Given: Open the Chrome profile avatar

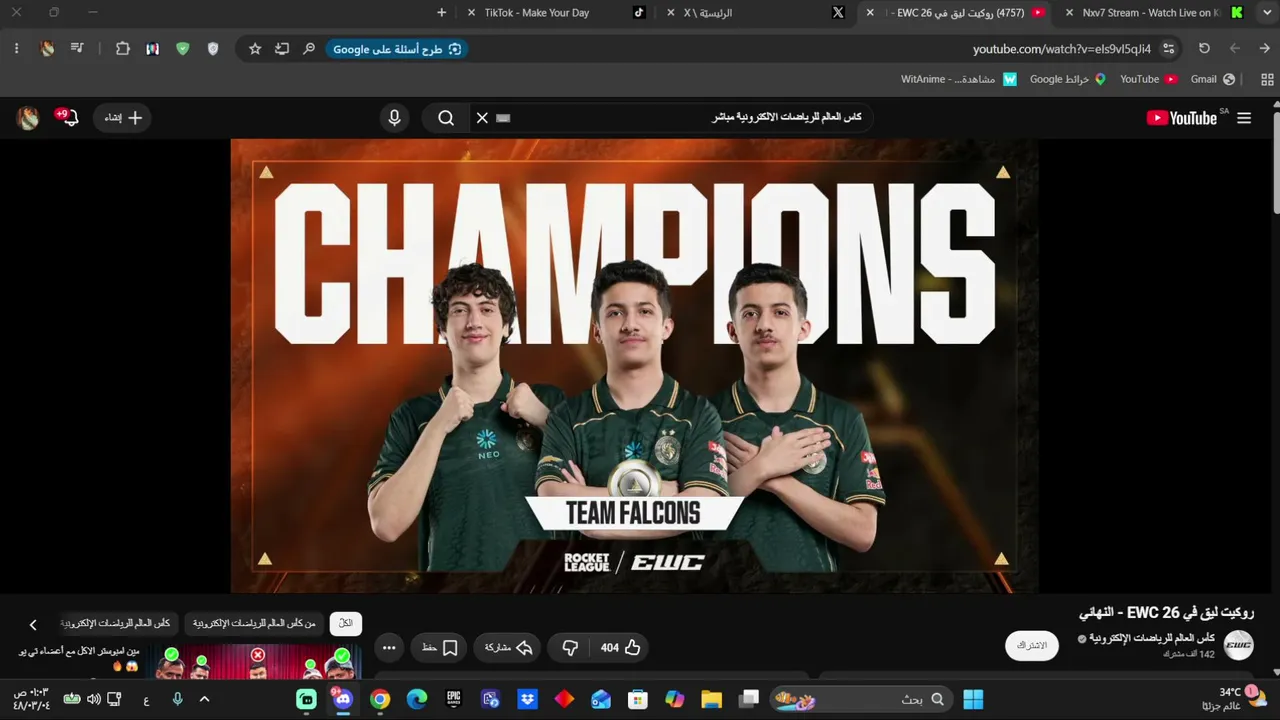Looking at the screenshot, I should (x=47, y=49).
